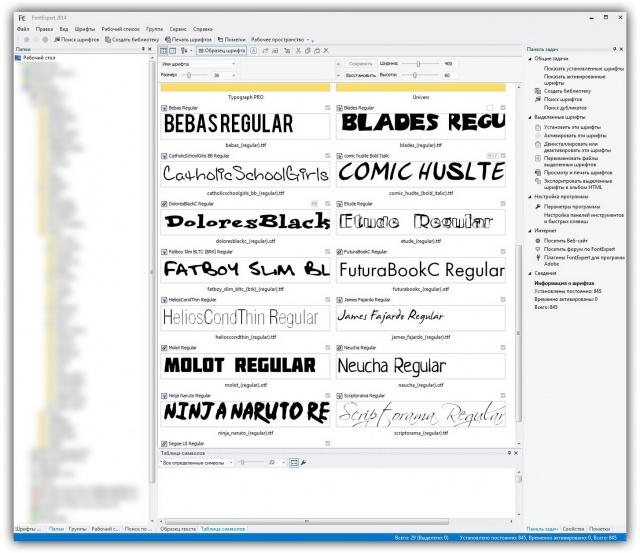Screen dimensions: 640x553
Task: Click the copy icon in list toolbar
Action: [308, 51]
